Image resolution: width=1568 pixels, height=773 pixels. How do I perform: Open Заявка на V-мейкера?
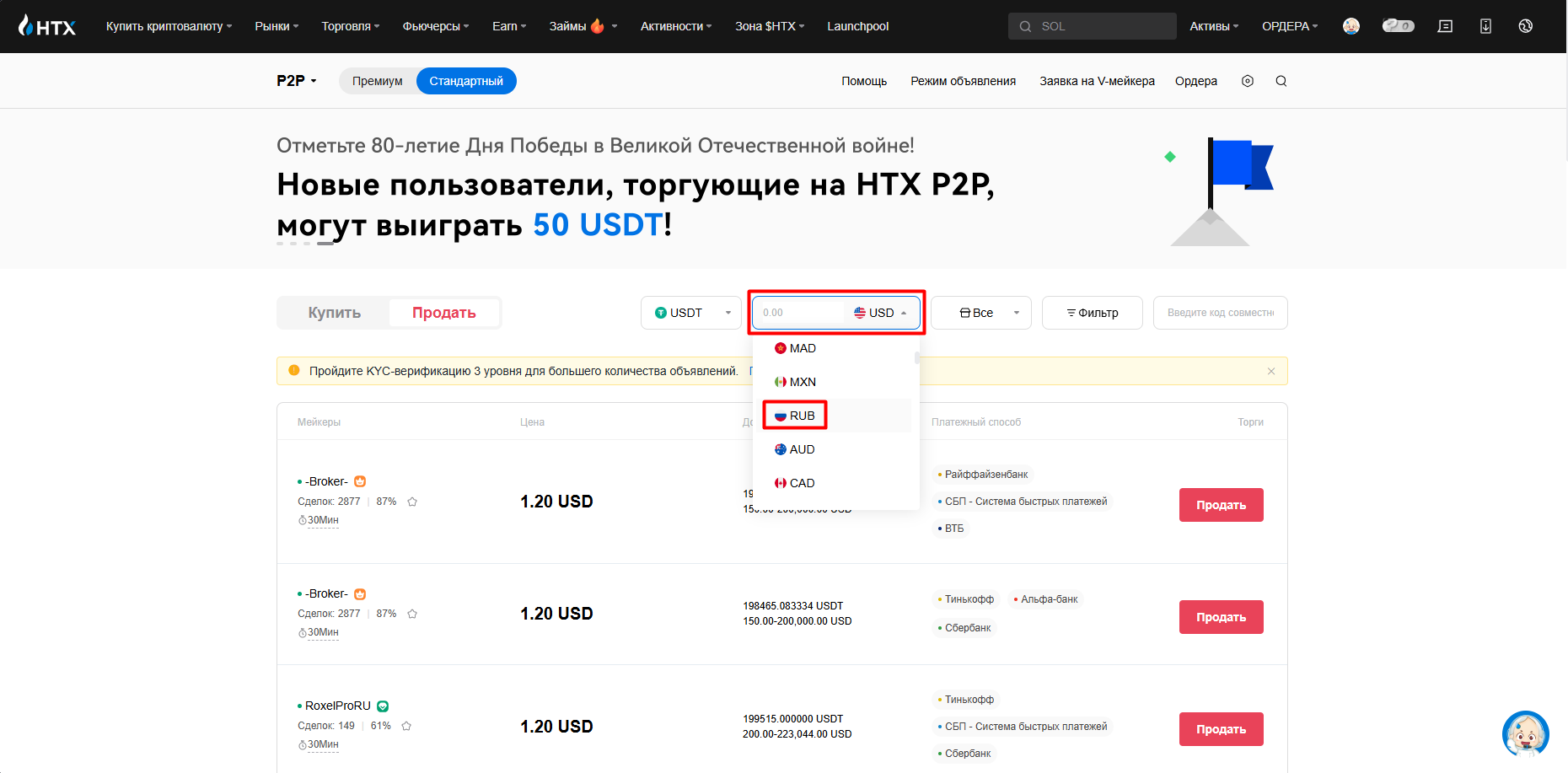(x=1097, y=81)
